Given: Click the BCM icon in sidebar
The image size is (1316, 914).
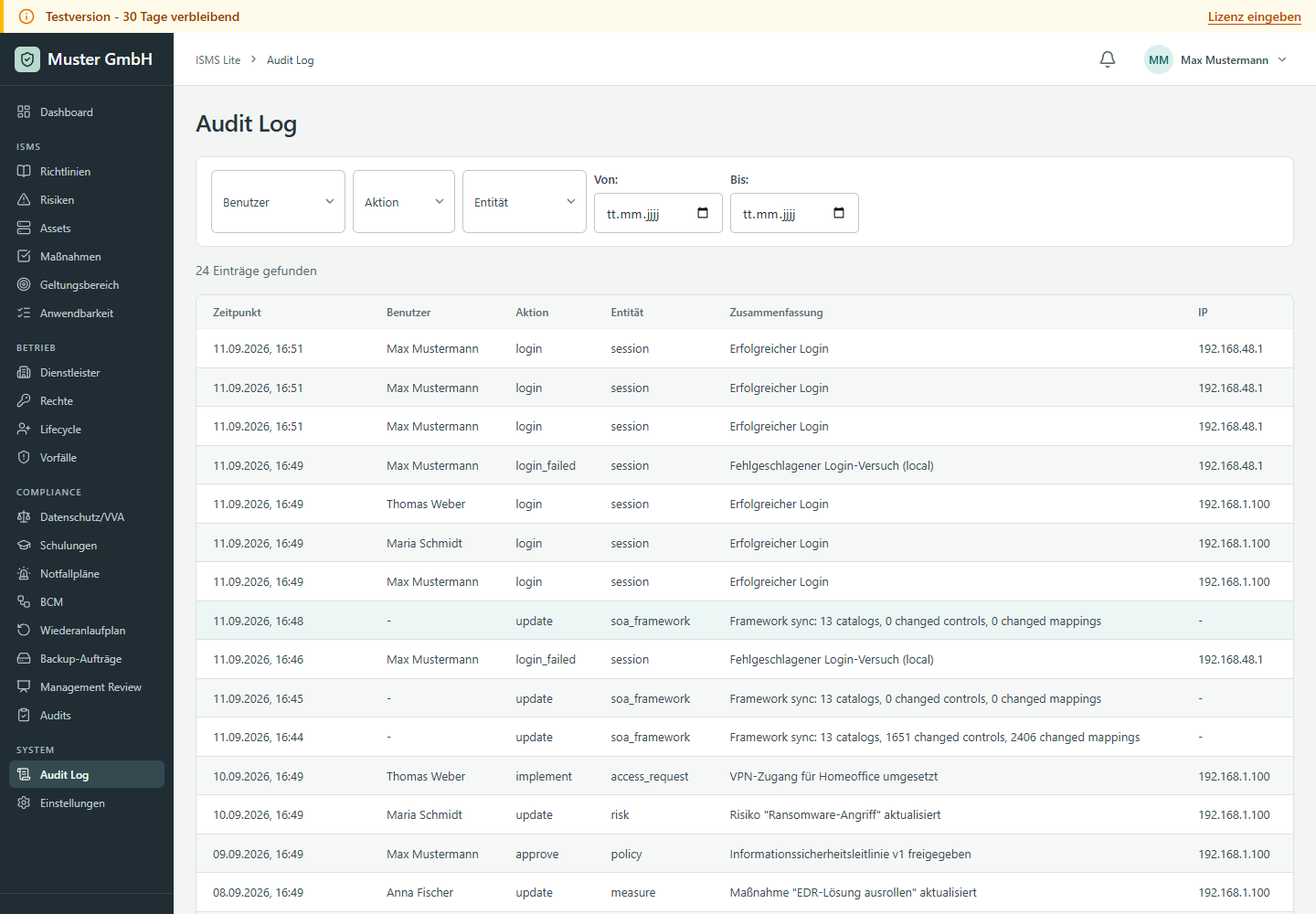Looking at the screenshot, I should pos(24,601).
